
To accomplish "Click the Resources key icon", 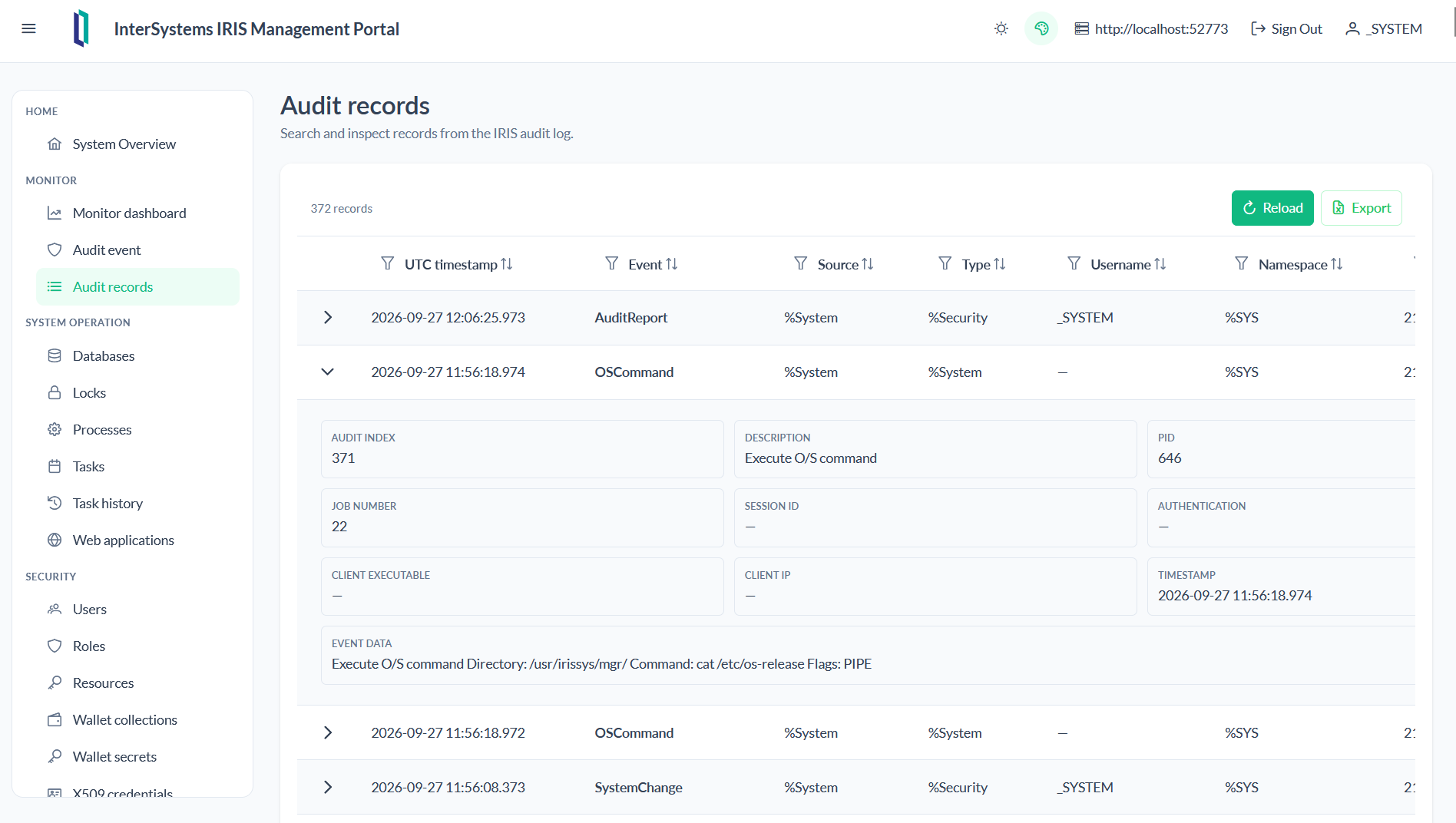I will coord(55,683).
